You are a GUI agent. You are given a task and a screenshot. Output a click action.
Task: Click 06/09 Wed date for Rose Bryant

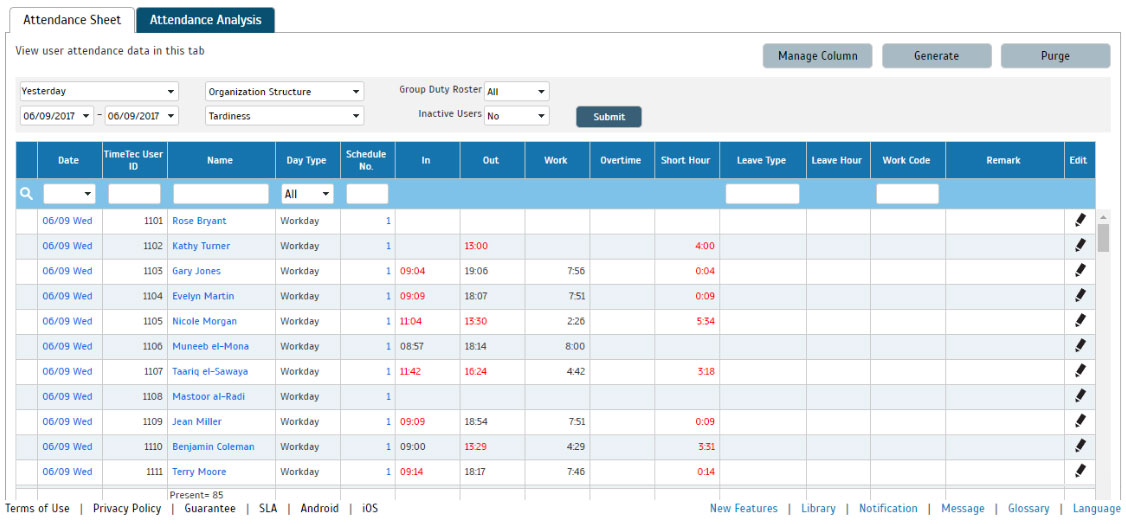(68, 220)
